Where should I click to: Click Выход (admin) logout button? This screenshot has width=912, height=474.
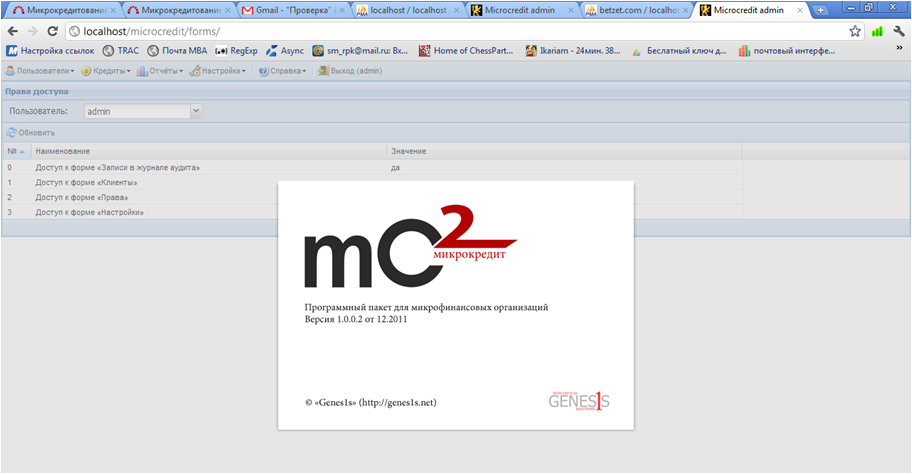click(x=350, y=71)
